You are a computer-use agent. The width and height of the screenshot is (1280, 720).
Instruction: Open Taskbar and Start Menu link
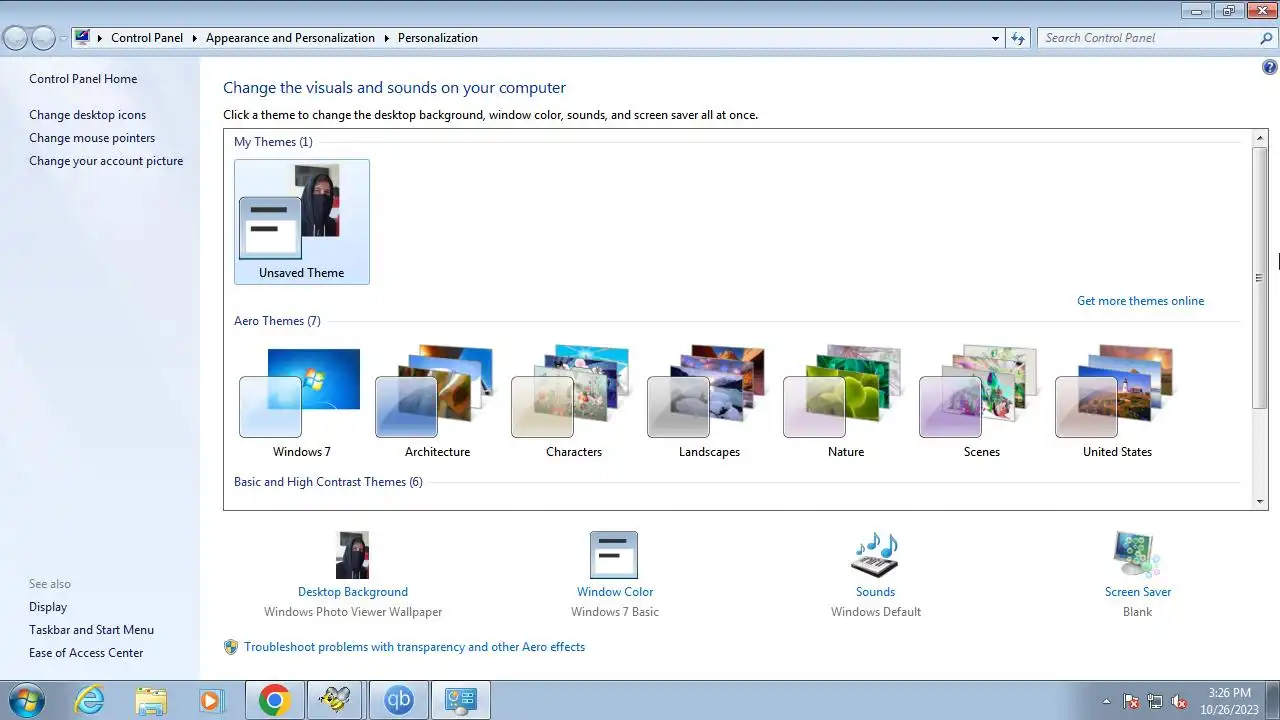[x=91, y=630]
